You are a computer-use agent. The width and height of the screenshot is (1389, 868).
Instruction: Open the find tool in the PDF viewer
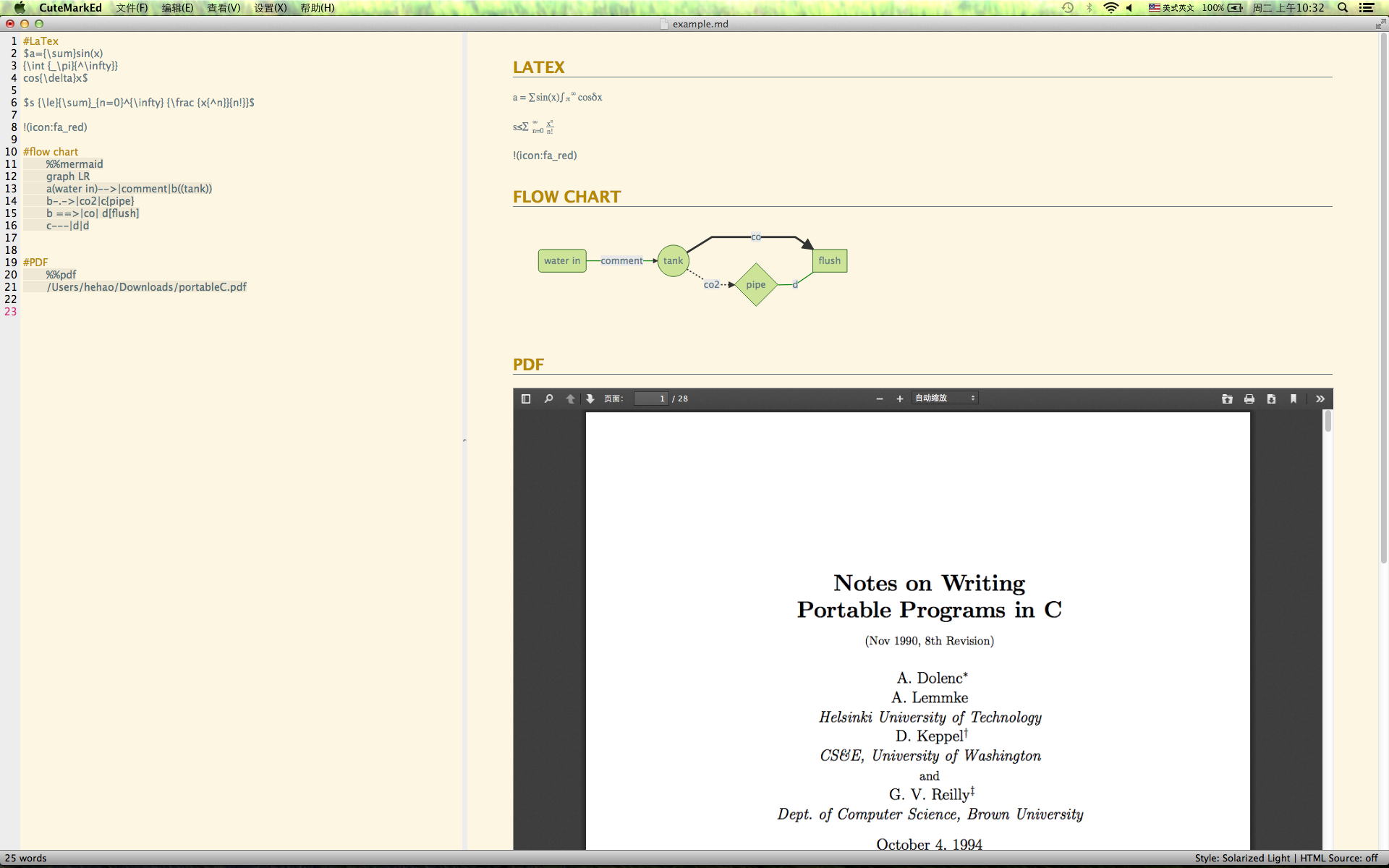coord(548,399)
